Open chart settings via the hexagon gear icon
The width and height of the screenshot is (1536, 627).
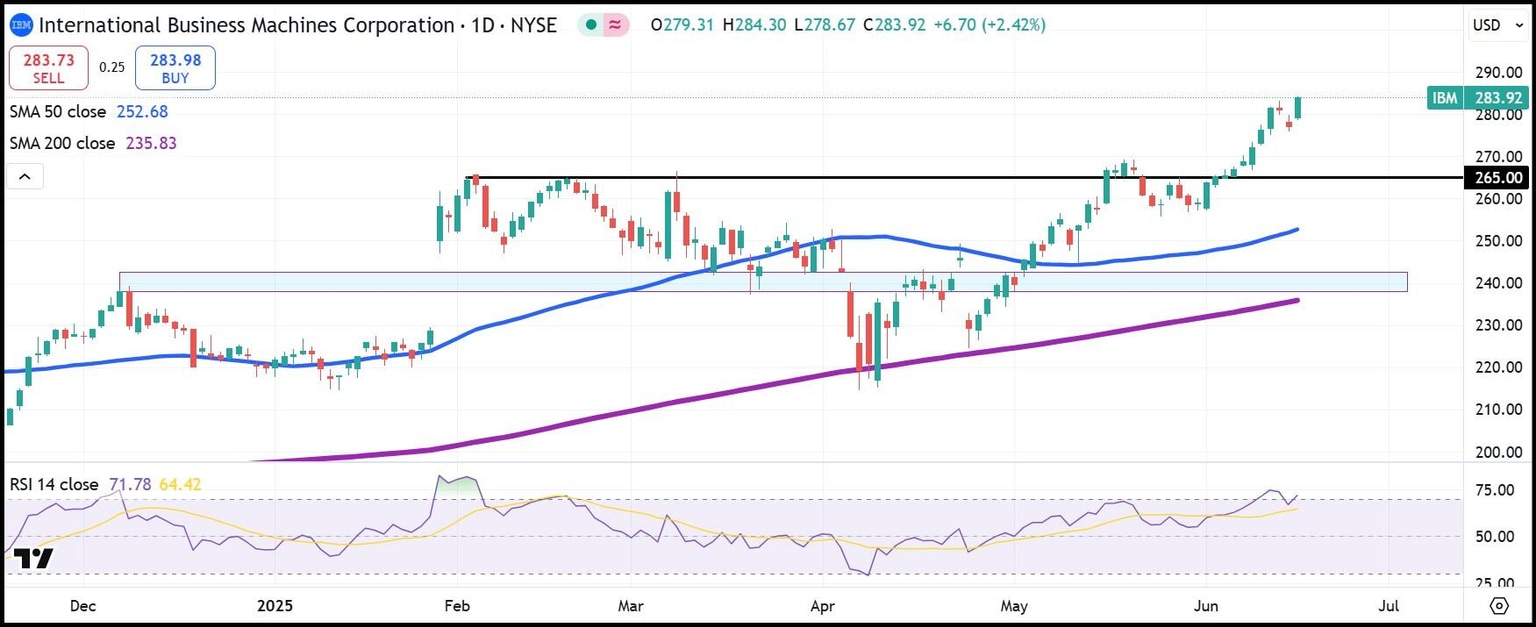click(1501, 606)
